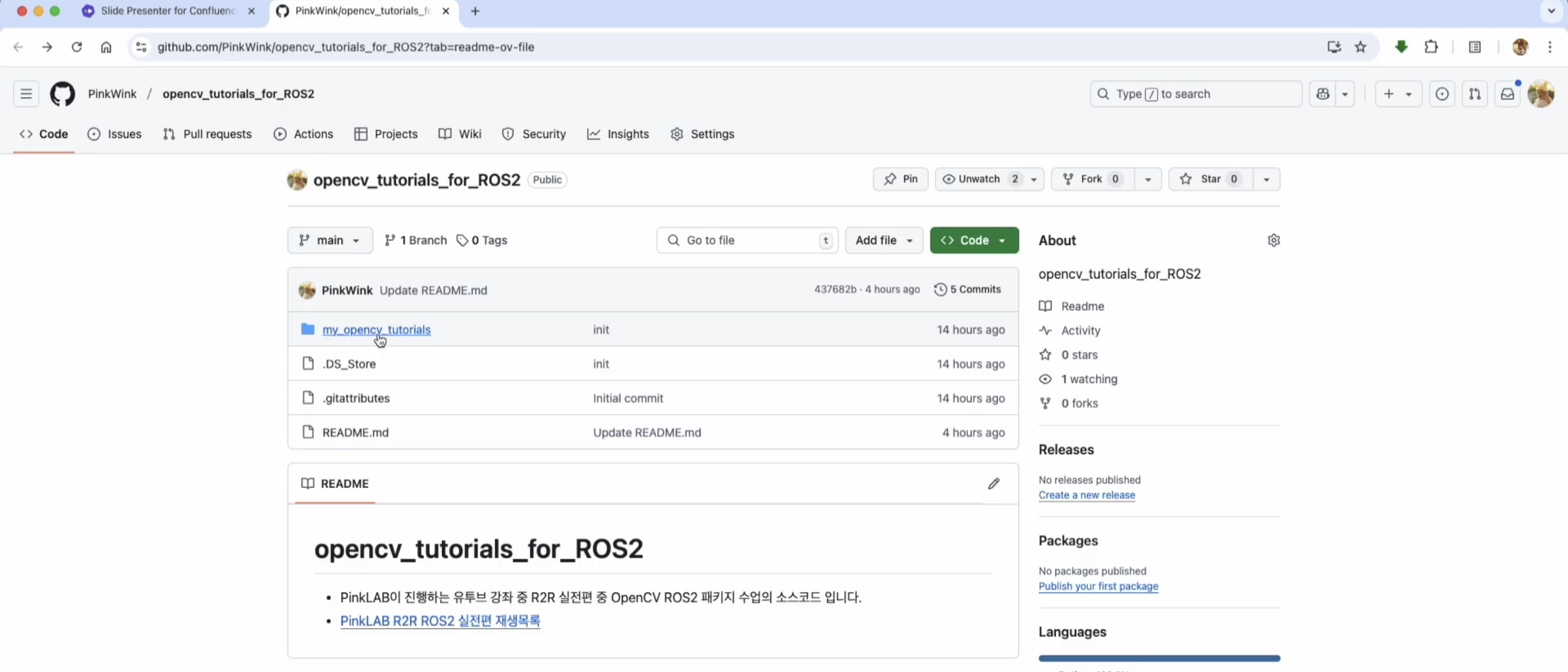Switch to Slide Presenter for Confluence tab

click(168, 11)
